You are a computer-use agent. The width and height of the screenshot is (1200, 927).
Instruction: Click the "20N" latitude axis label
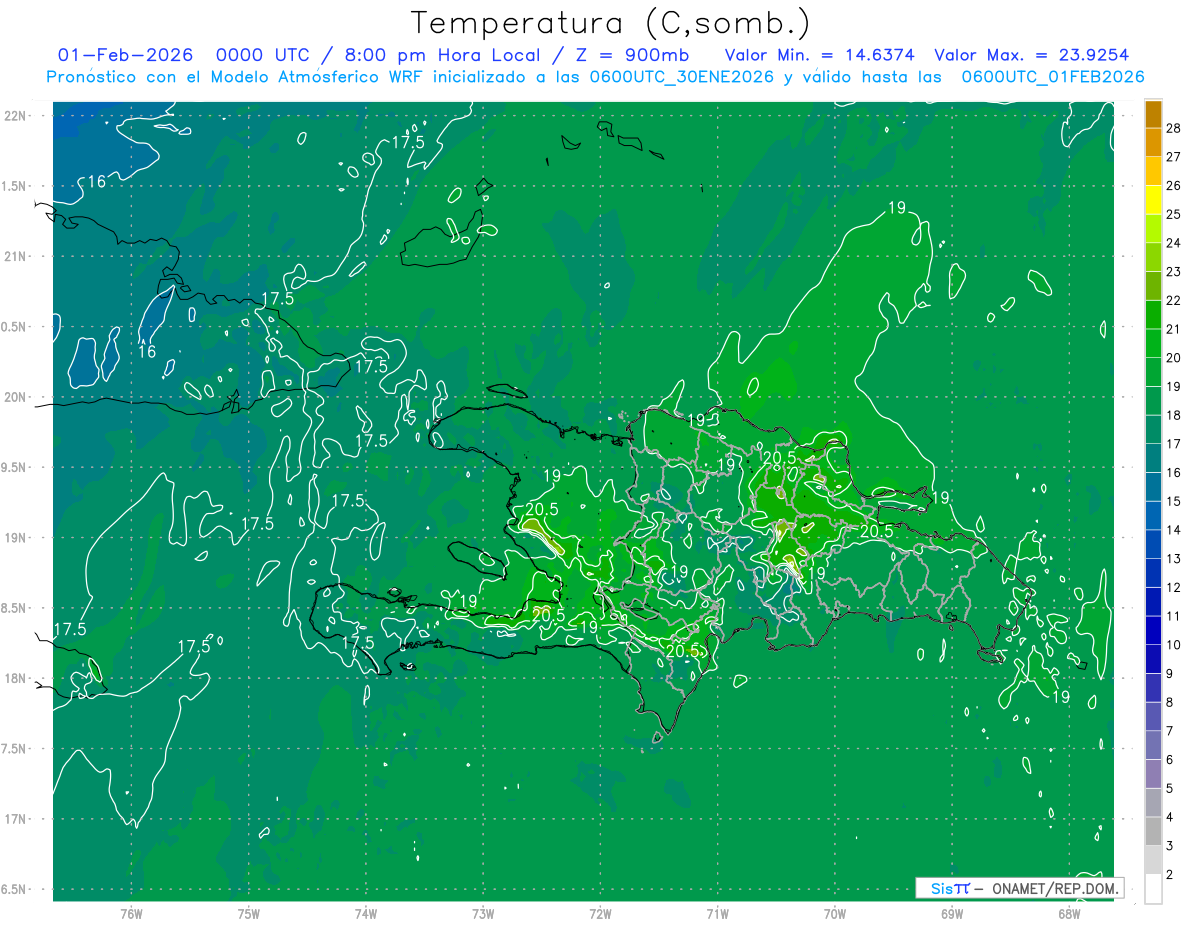click(16, 397)
